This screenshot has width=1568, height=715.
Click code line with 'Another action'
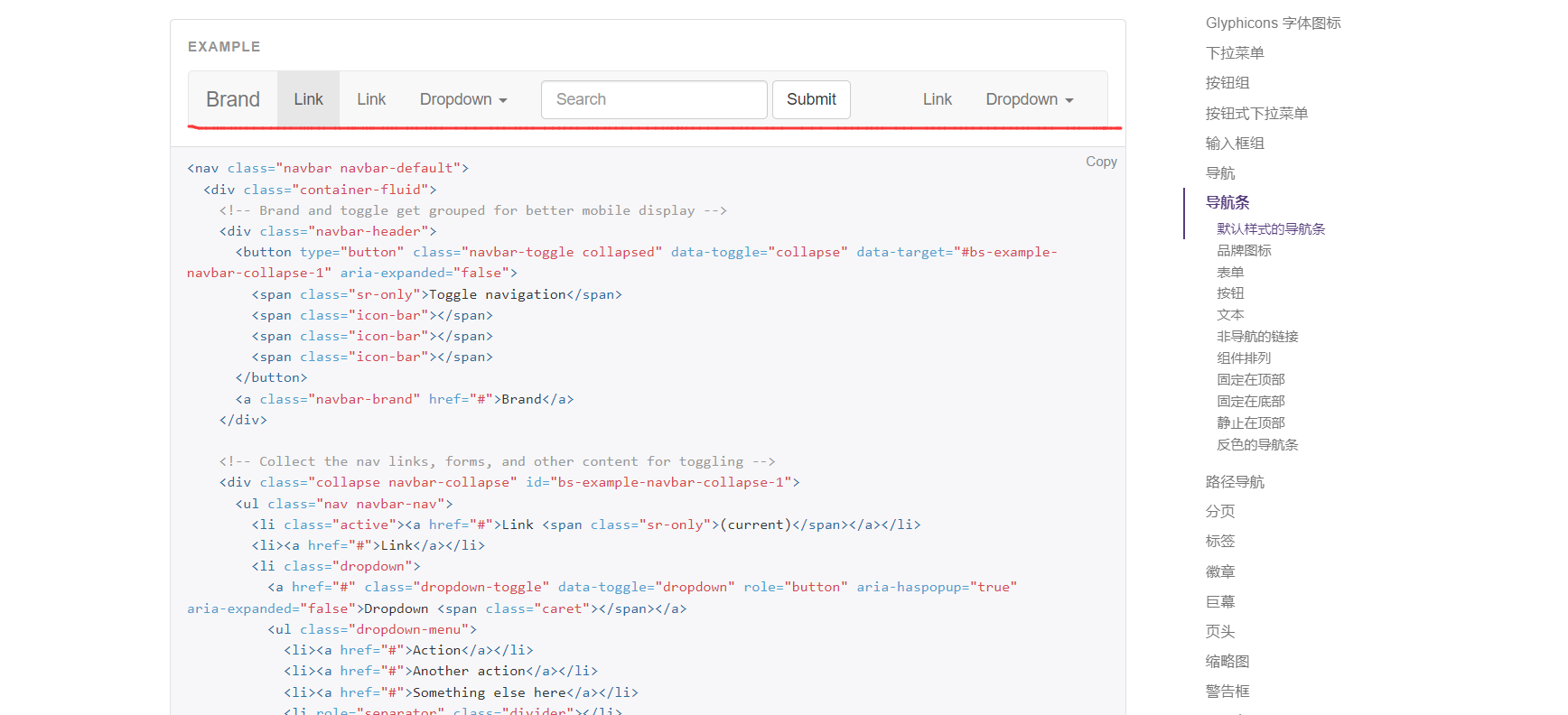441,672
